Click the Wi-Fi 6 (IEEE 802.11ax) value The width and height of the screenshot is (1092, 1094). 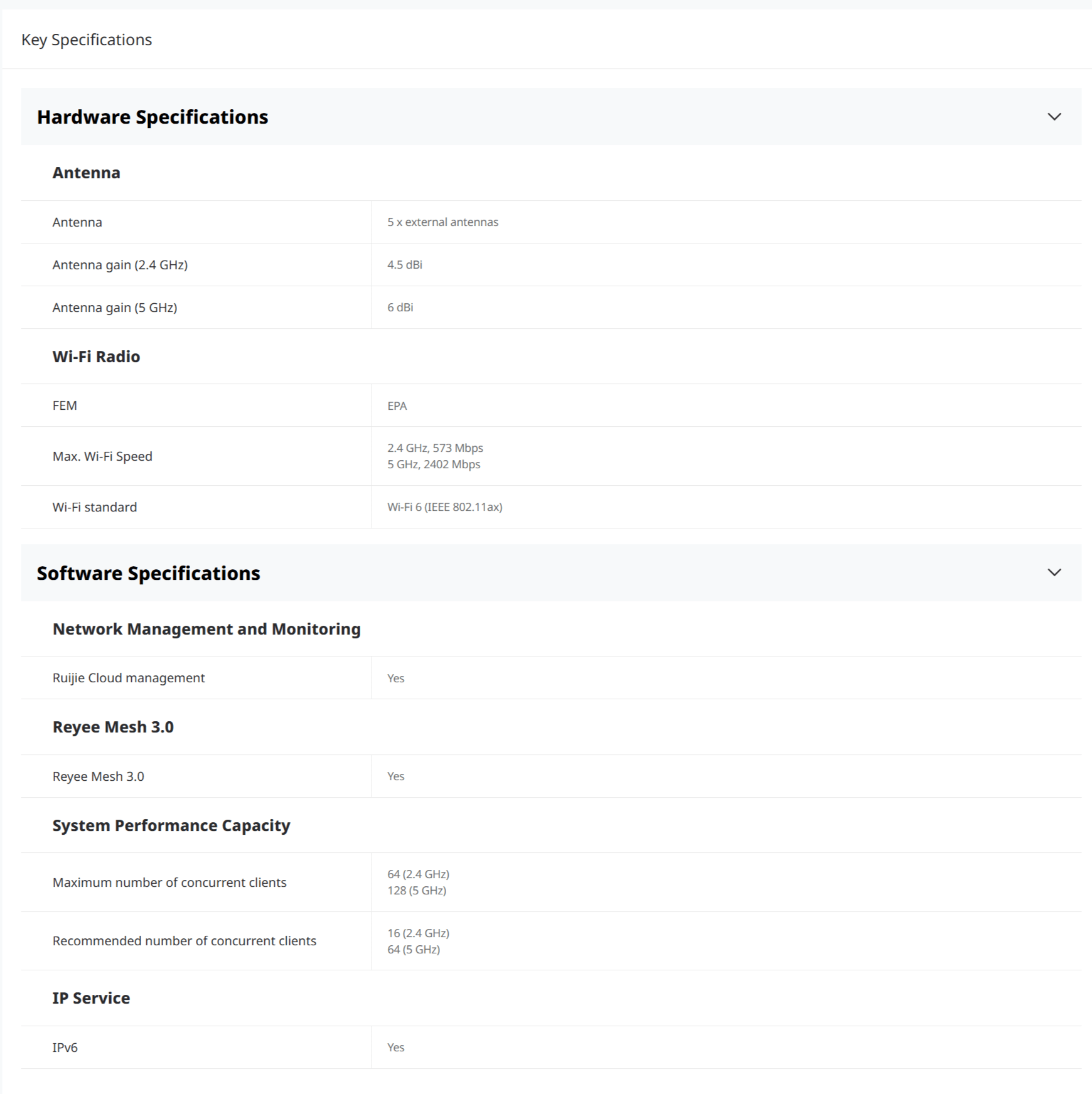click(x=445, y=507)
